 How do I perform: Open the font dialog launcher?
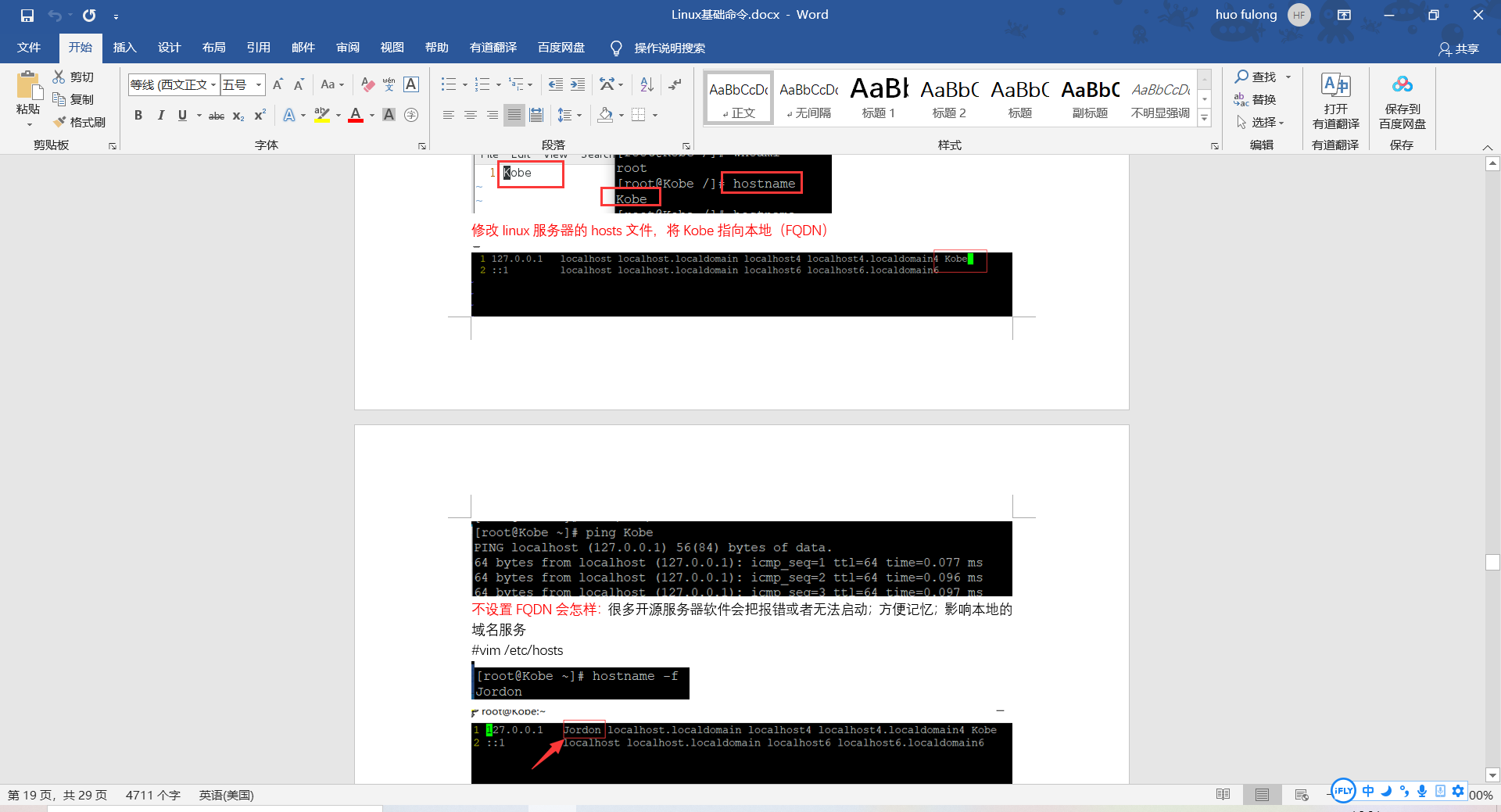422,146
